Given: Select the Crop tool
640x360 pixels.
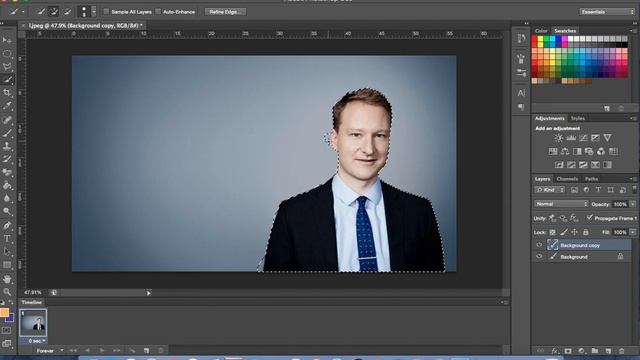Looking at the screenshot, I should point(7,93).
